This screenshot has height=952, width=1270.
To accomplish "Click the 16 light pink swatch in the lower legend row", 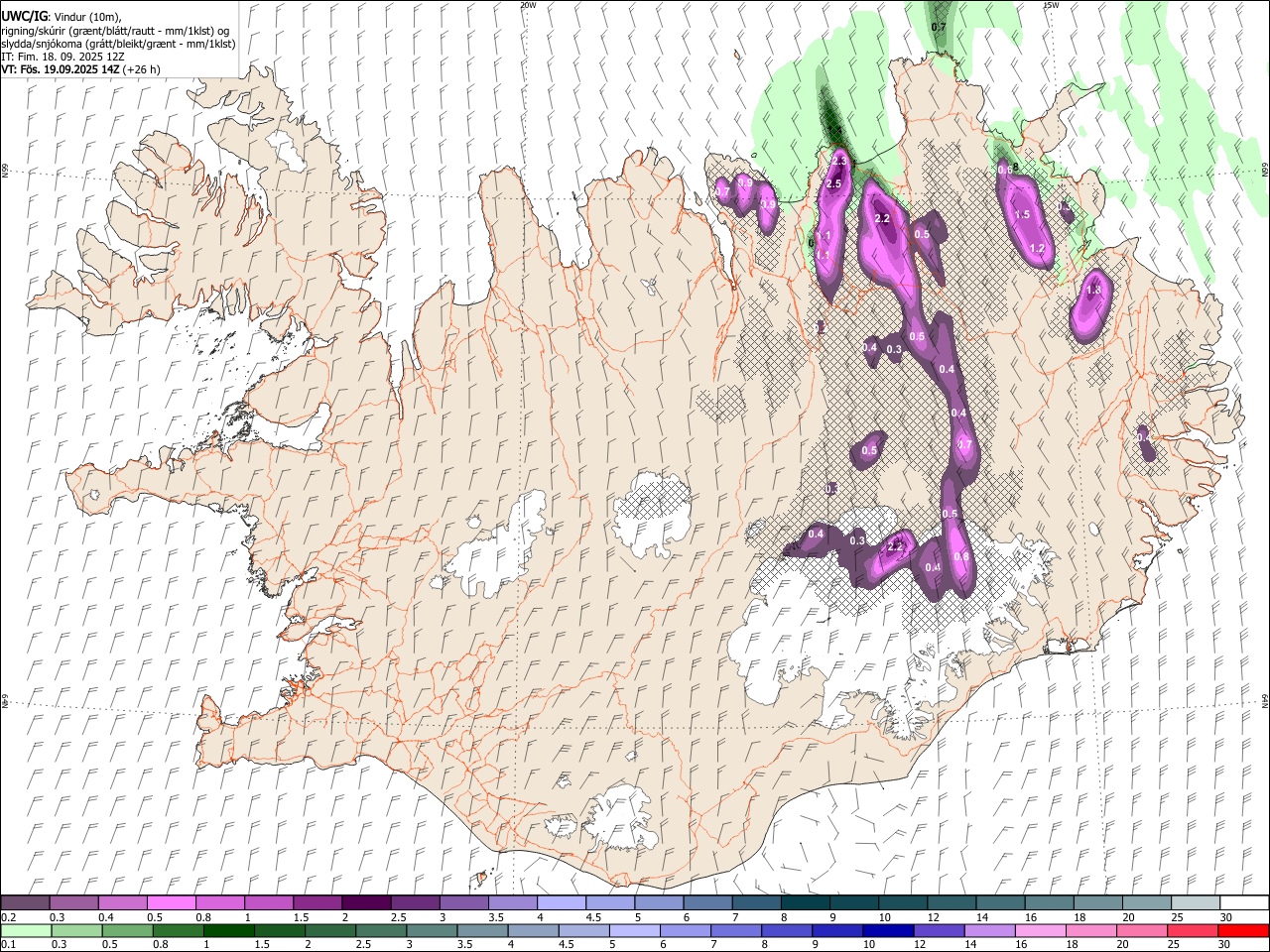I will 1039,930.
